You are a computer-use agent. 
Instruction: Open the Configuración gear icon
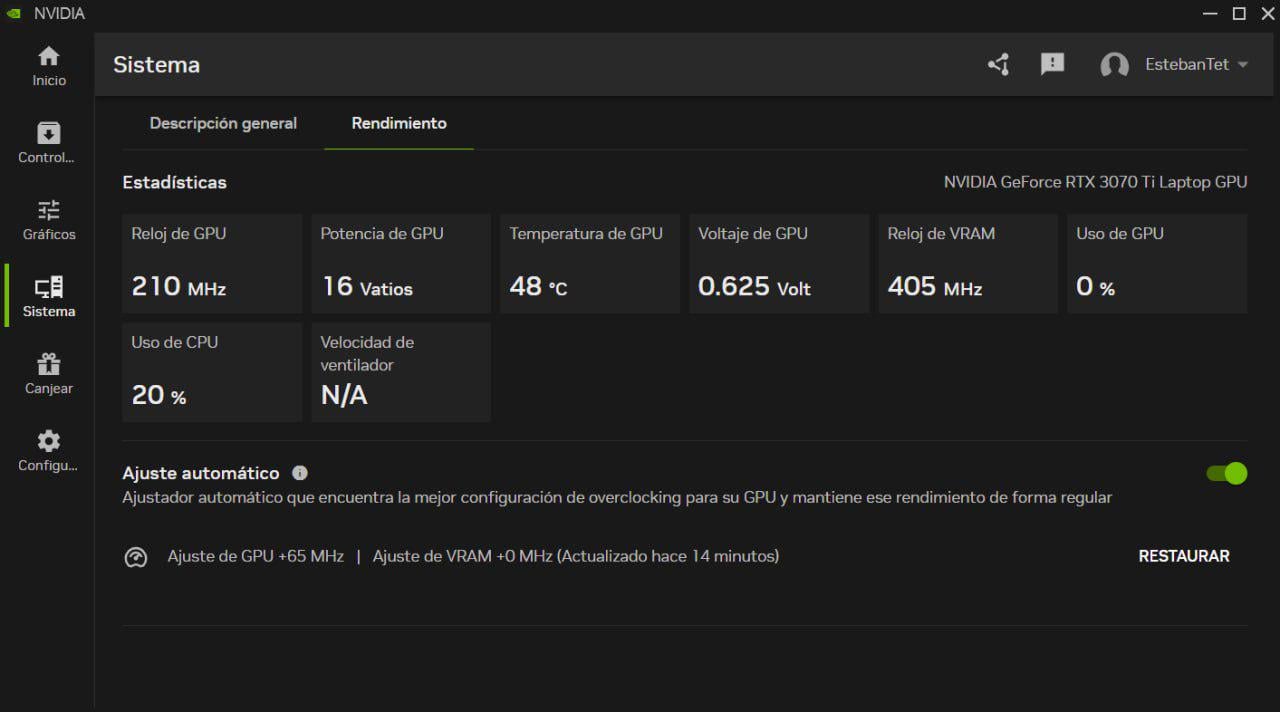click(x=48, y=441)
